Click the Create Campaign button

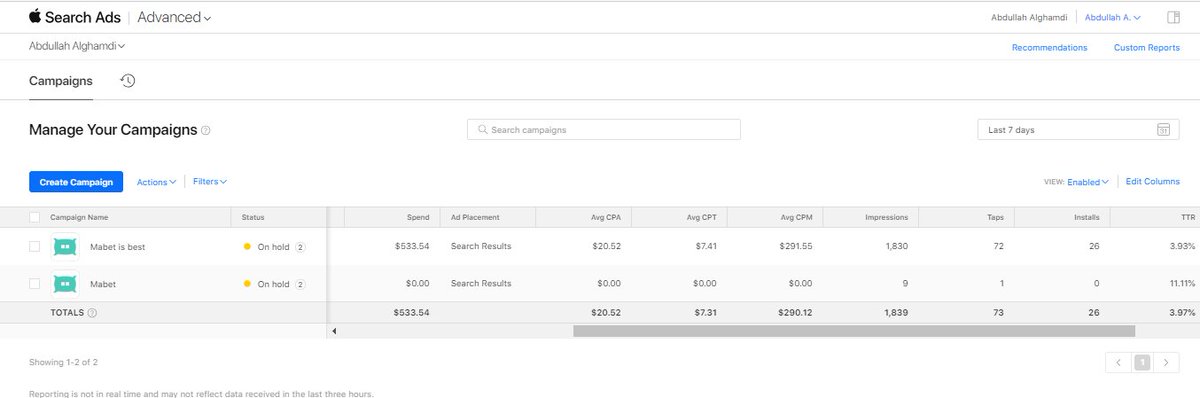tap(76, 182)
